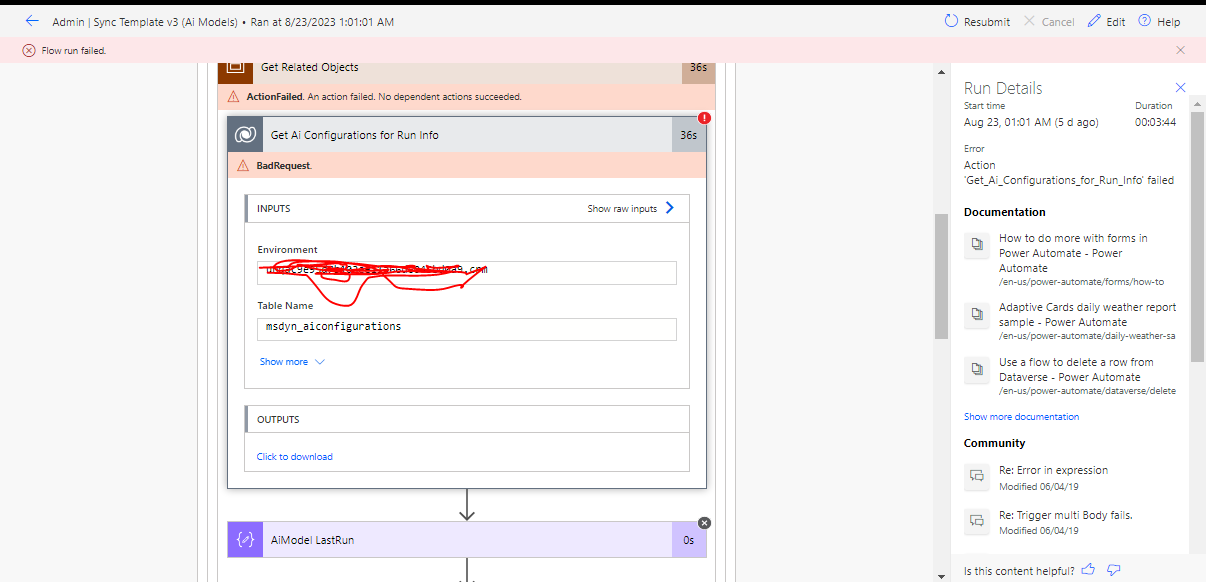Viewport: 1206px width, 582px height.
Task: Click the Dataverse icon on Get Ai Configurations
Action: click(x=244, y=134)
